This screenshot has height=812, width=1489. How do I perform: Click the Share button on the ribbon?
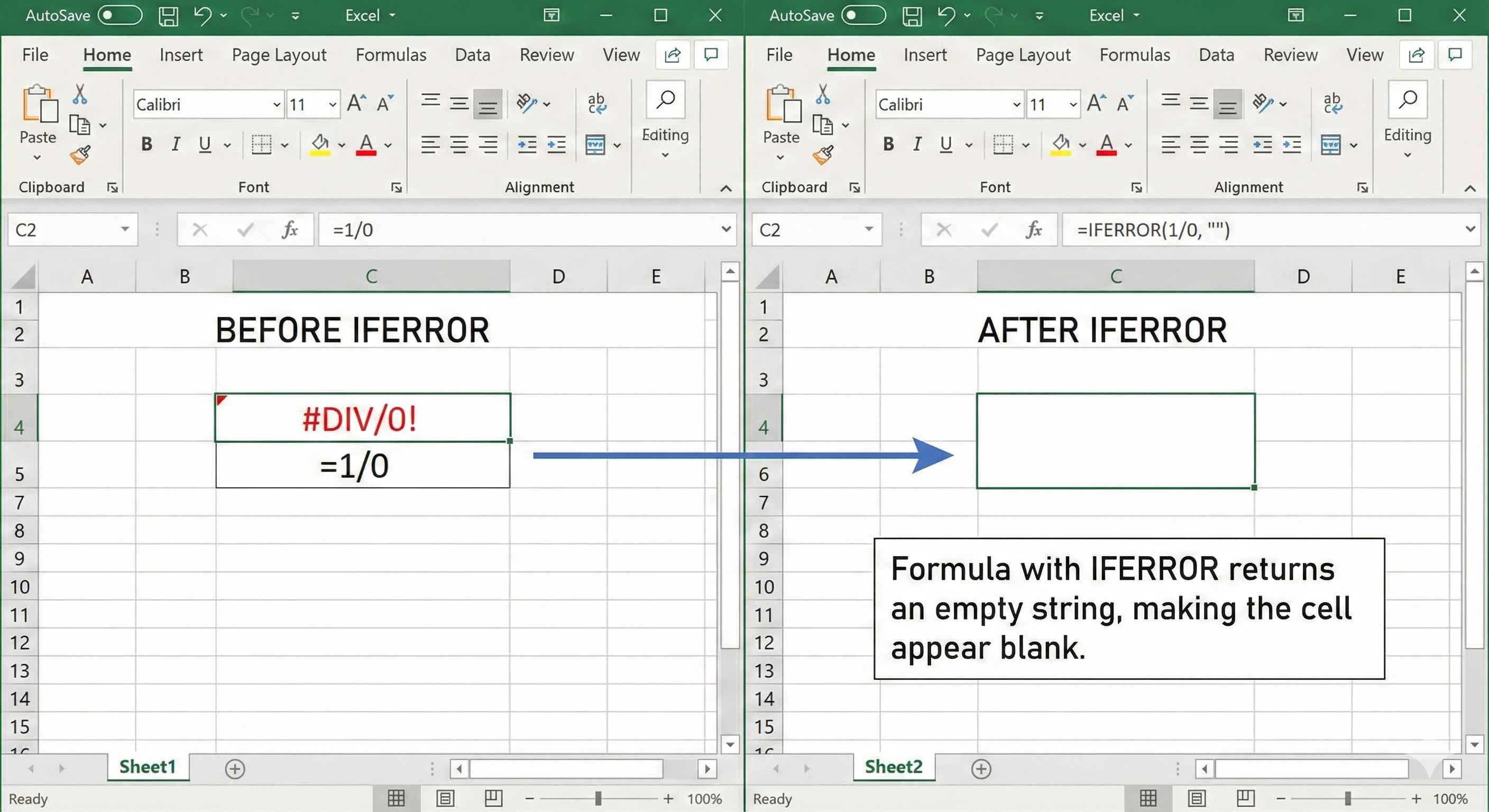click(672, 55)
